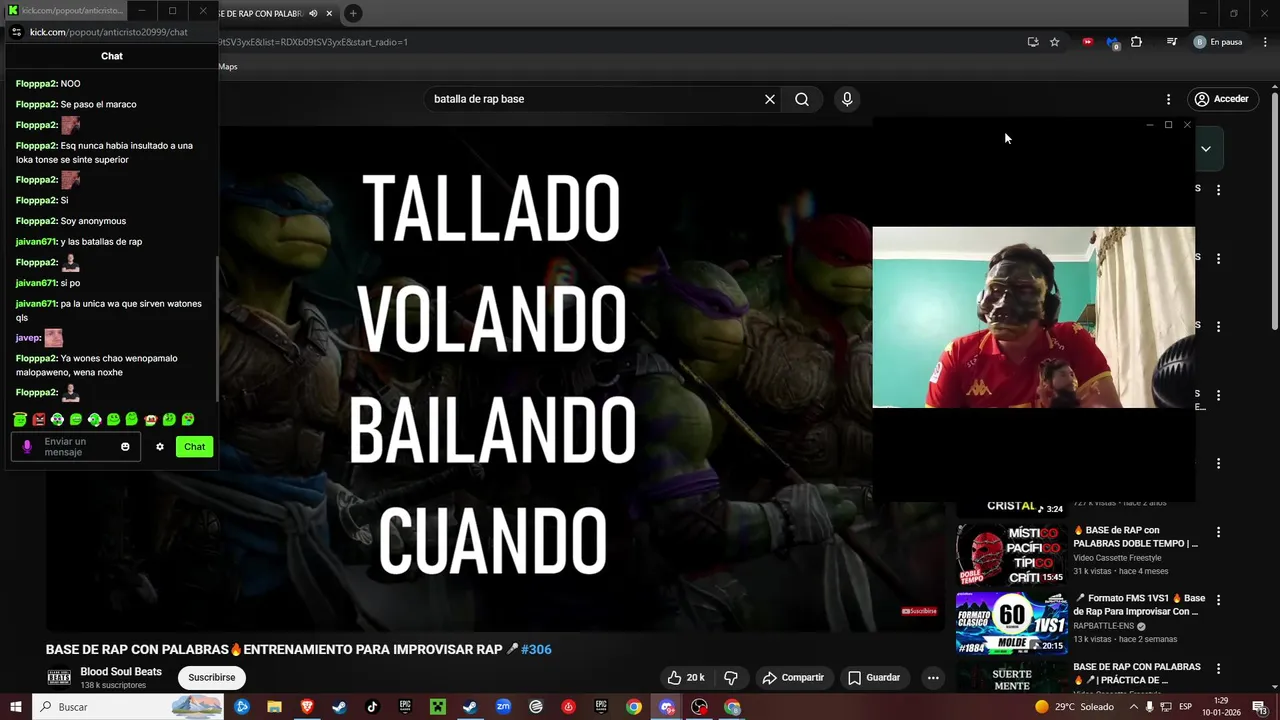Screen dimensions: 1280x720
Task: Open the Chrome profile 'En pausa' chip
Action: click(x=1219, y=42)
